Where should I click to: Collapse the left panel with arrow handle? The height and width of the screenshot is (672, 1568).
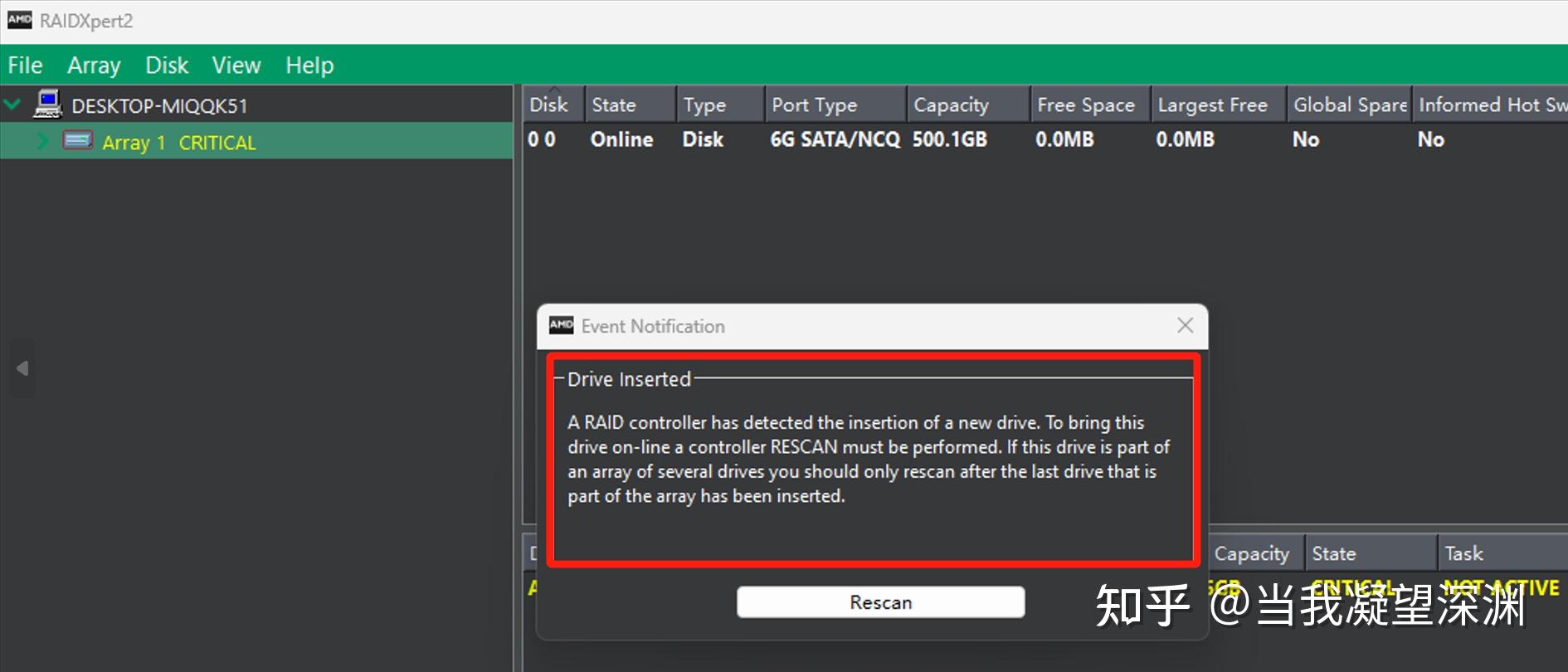tap(22, 368)
